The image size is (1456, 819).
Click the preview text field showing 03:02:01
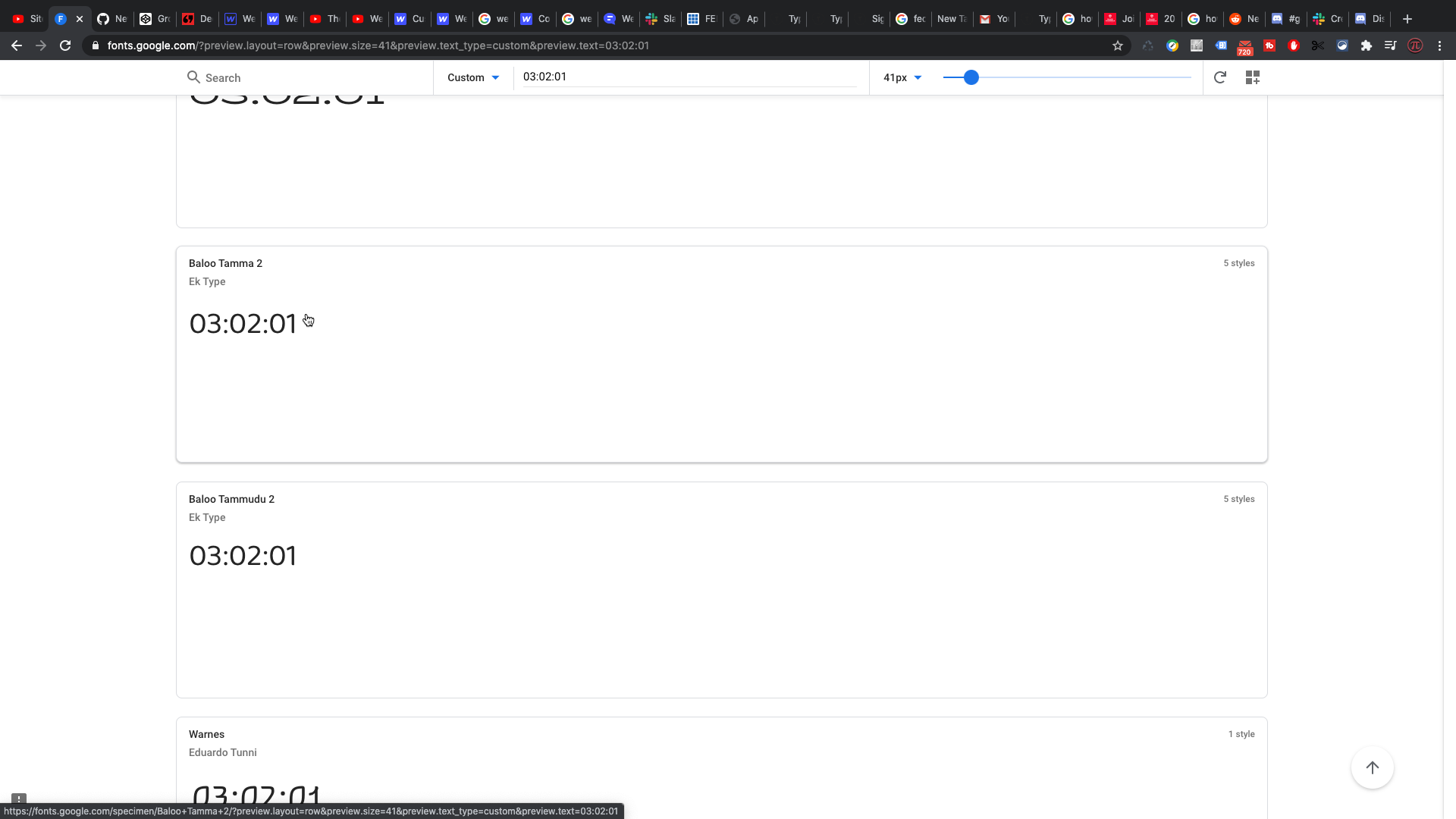tap(689, 77)
